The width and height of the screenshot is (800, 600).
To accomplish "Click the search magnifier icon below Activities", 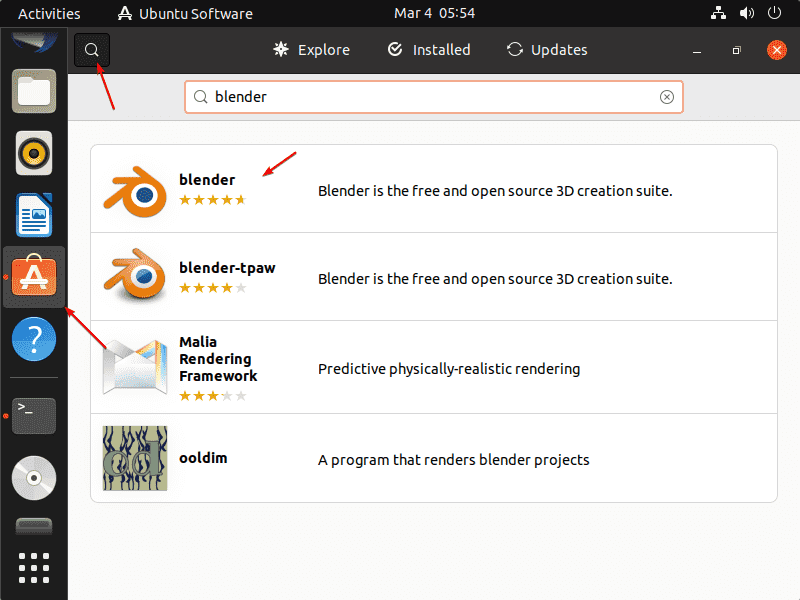I will (91, 49).
